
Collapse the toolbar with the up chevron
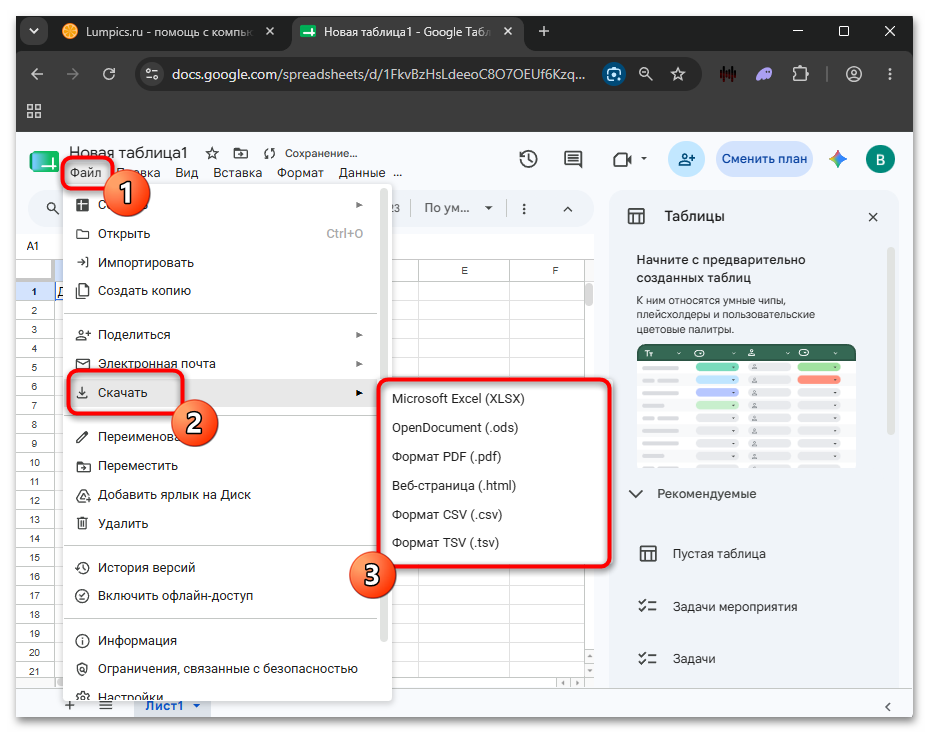(568, 209)
